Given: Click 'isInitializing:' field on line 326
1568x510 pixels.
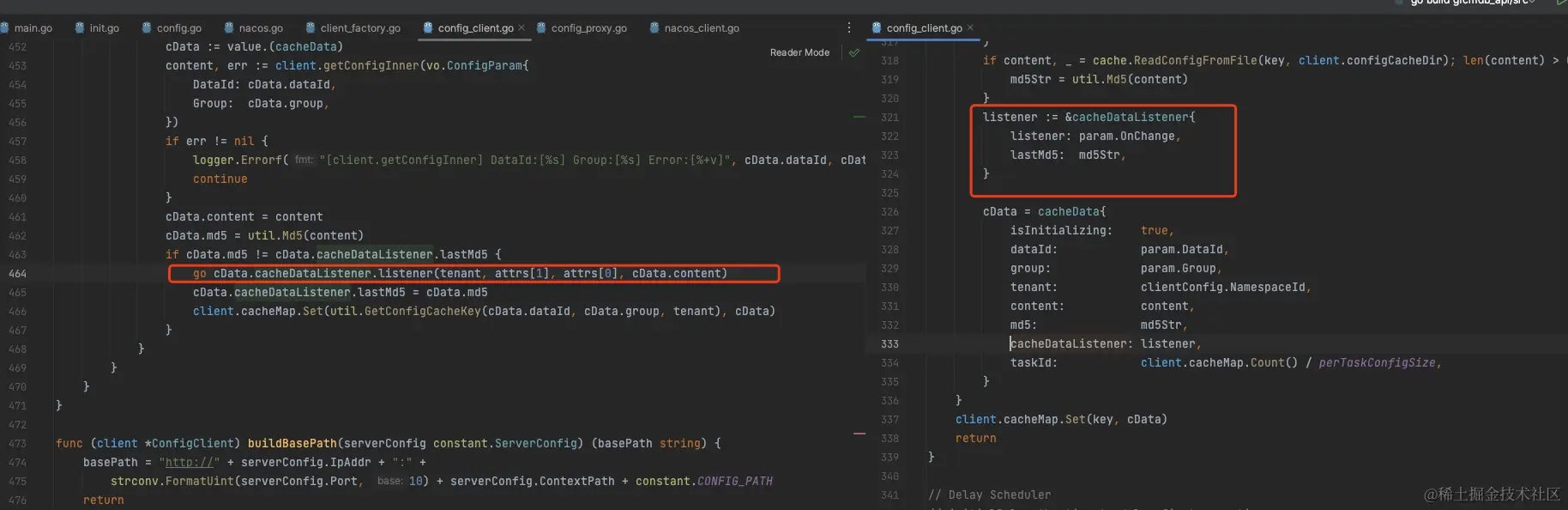Looking at the screenshot, I should [x=1061, y=230].
